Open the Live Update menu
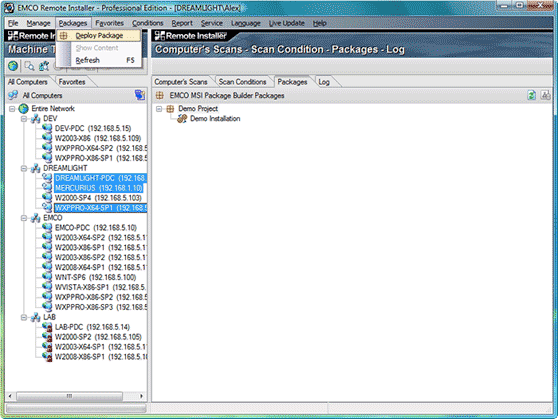The height and width of the screenshot is (419, 558). (286, 23)
